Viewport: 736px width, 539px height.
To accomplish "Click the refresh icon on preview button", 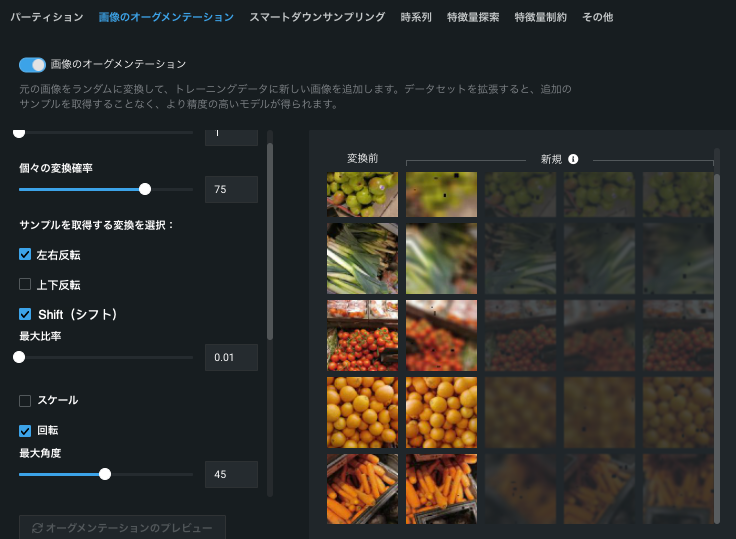I will coord(37,528).
